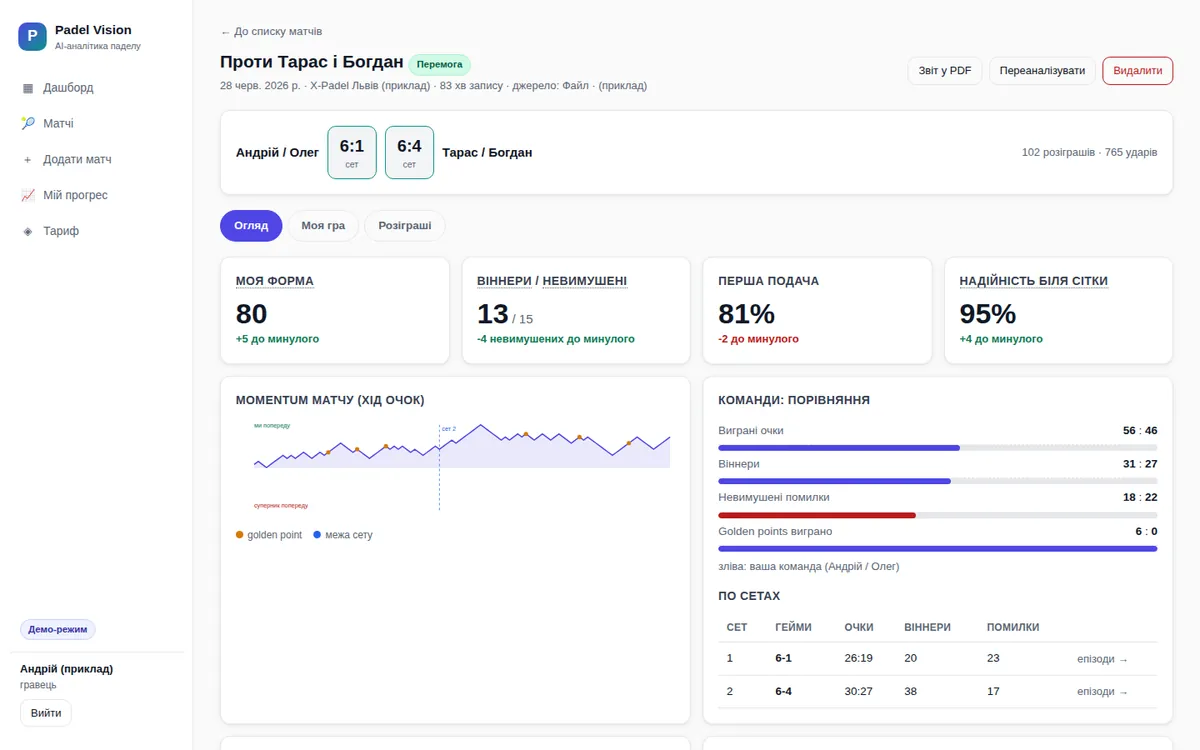
Task: Switch to the Моя гра tab
Action: click(x=323, y=226)
